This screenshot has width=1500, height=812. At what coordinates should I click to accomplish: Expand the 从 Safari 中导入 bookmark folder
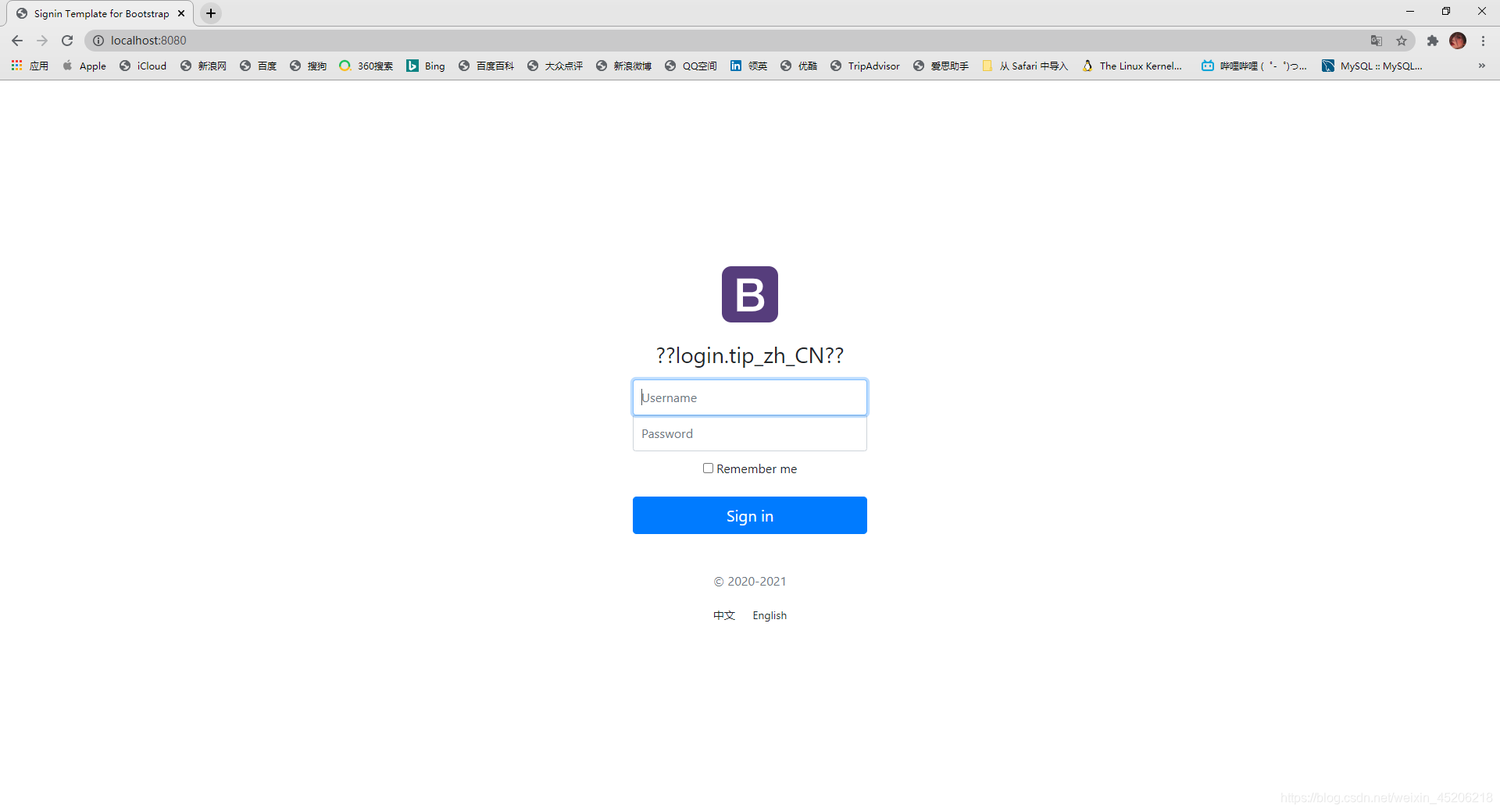point(1025,66)
